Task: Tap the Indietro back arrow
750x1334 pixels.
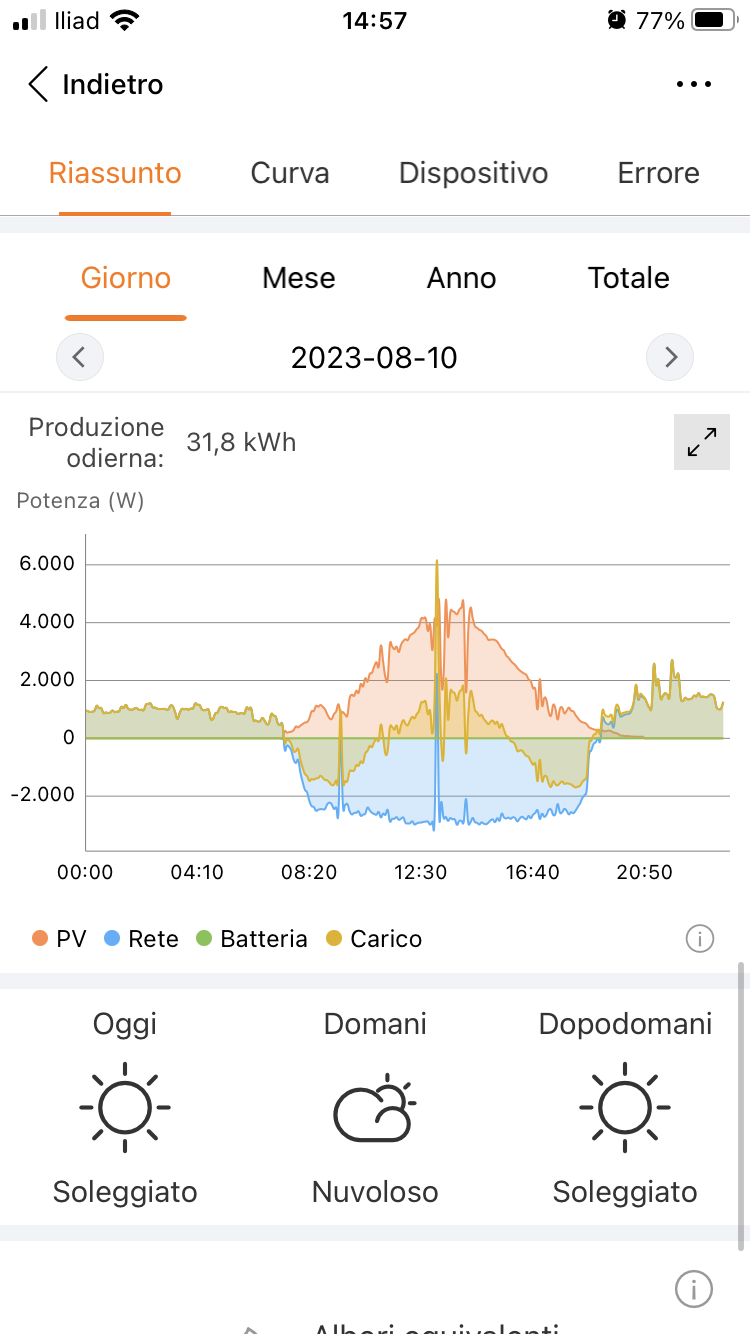Action: 38,85
